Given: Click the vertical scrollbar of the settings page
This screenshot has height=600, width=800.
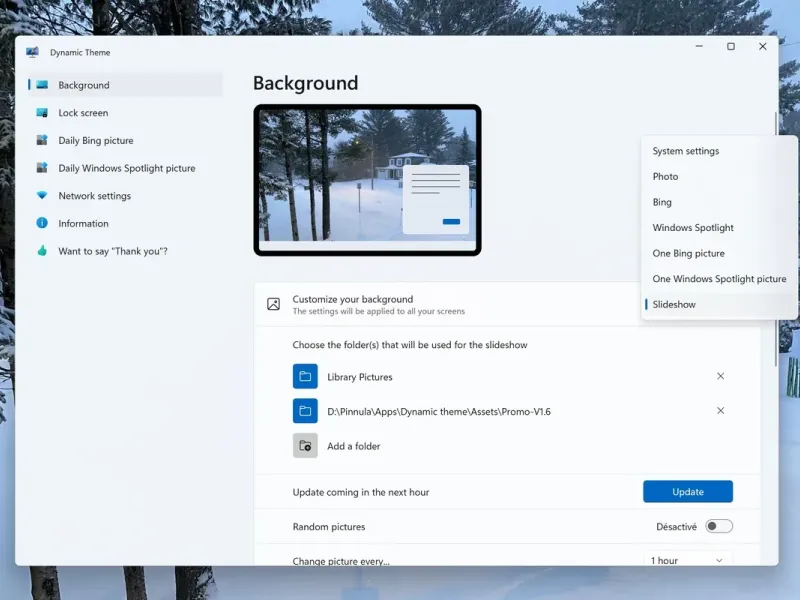Looking at the screenshot, I should coord(776,239).
